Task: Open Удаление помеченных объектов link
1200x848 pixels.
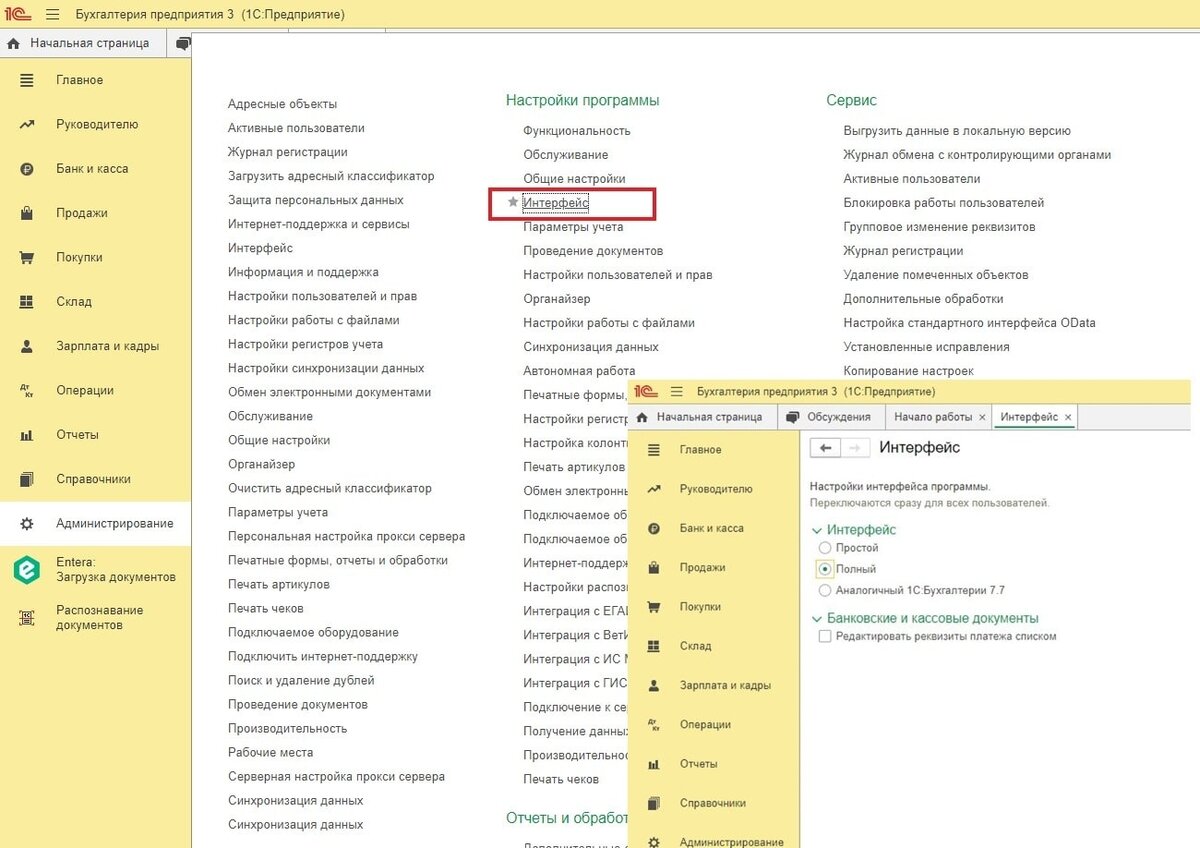Action: coord(936,275)
